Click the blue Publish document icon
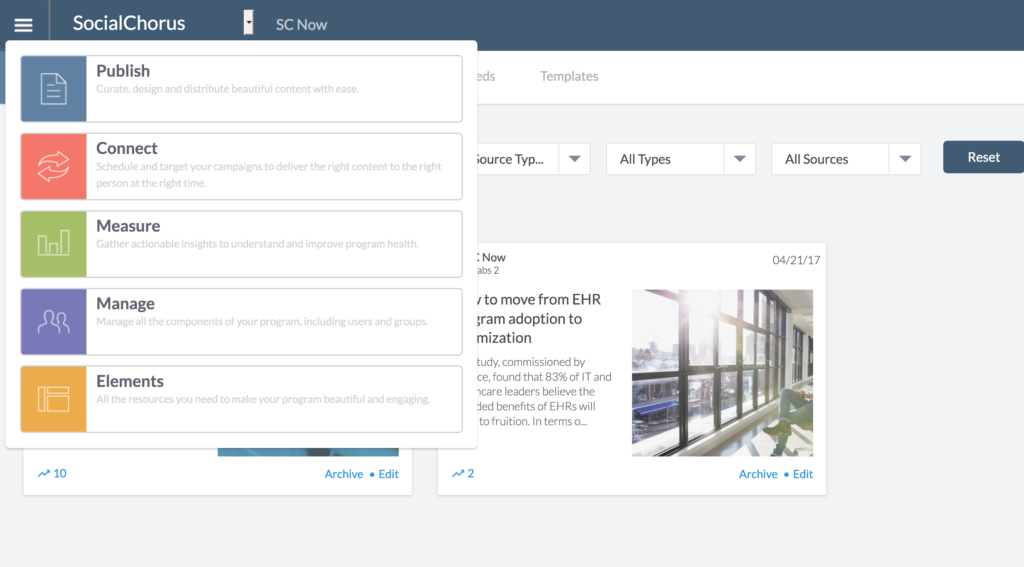Viewport: 1024px width, 567px height. pyautogui.click(x=54, y=89)
